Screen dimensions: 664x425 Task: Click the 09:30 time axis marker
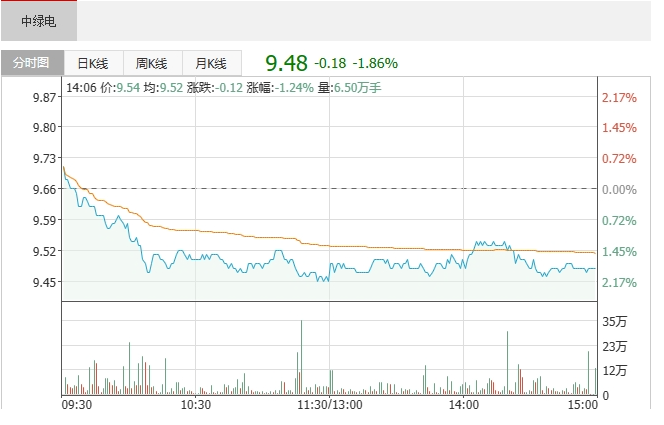tap(77, 405)
